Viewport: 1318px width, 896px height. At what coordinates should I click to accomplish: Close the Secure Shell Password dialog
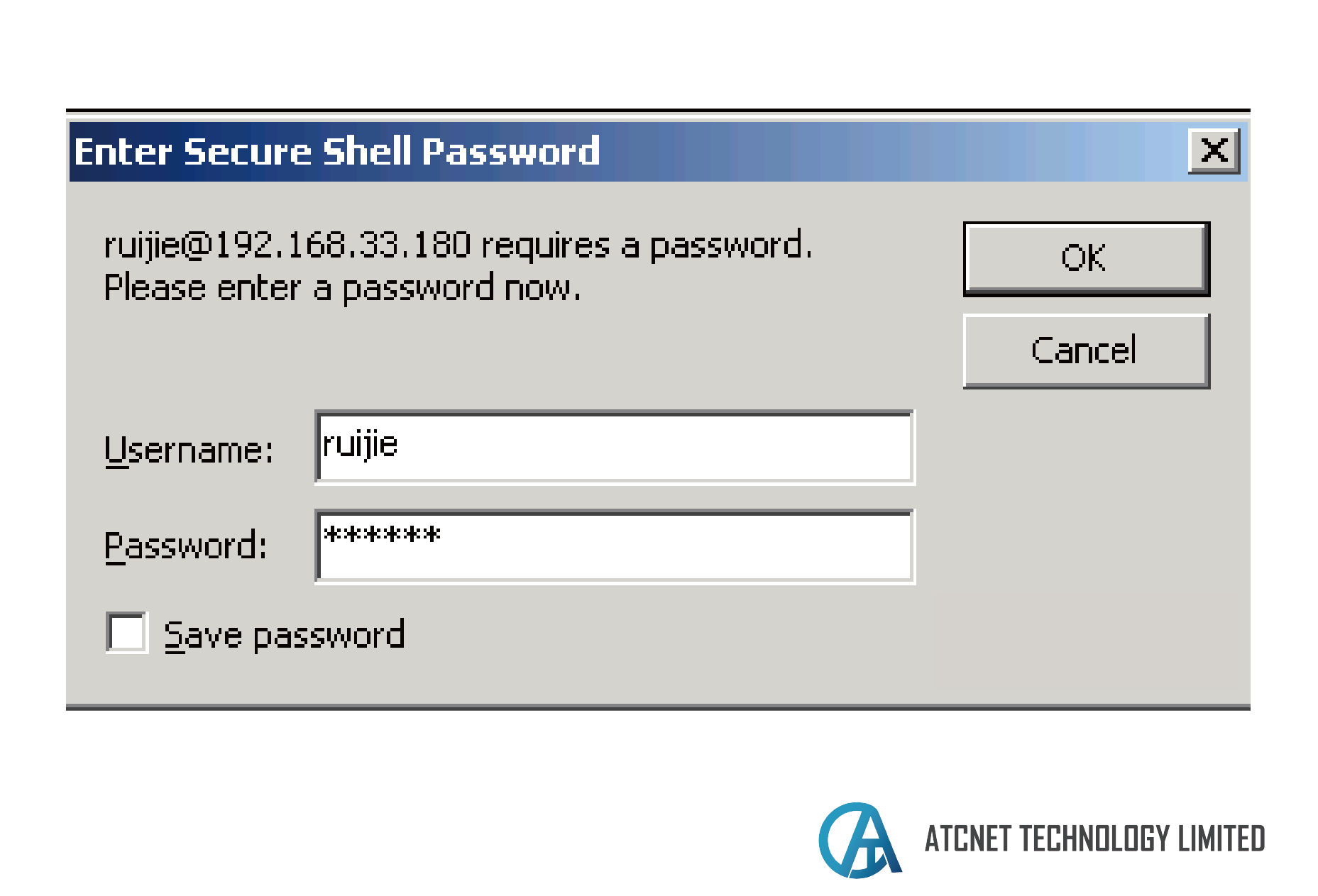1214,150
